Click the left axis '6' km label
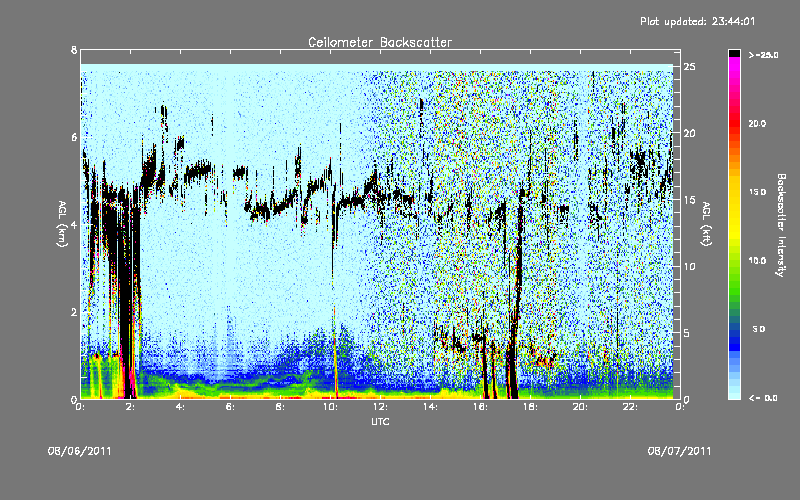This screenshot has width=800, height=500. pos(74,137)
